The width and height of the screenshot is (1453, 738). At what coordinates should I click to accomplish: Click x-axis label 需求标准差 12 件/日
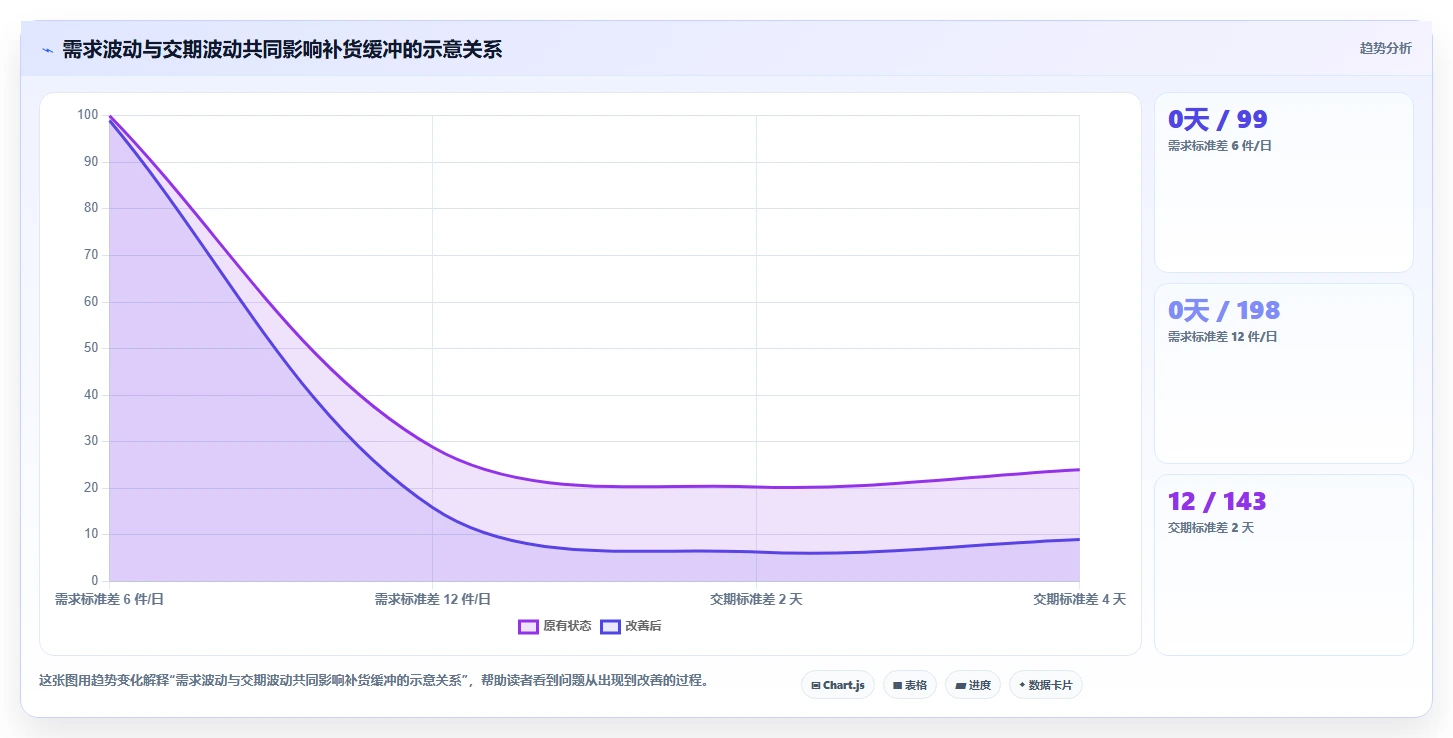433,599
